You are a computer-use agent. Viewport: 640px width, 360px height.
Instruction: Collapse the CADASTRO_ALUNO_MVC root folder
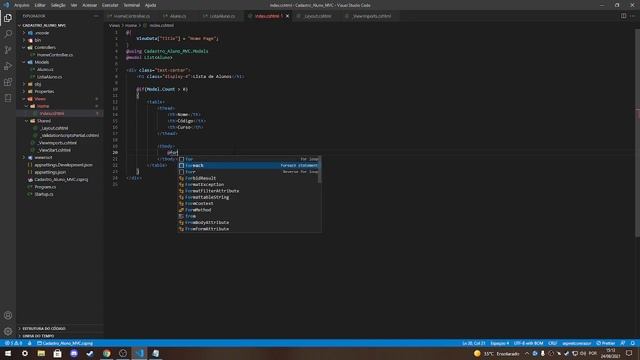tap(43, 25)
